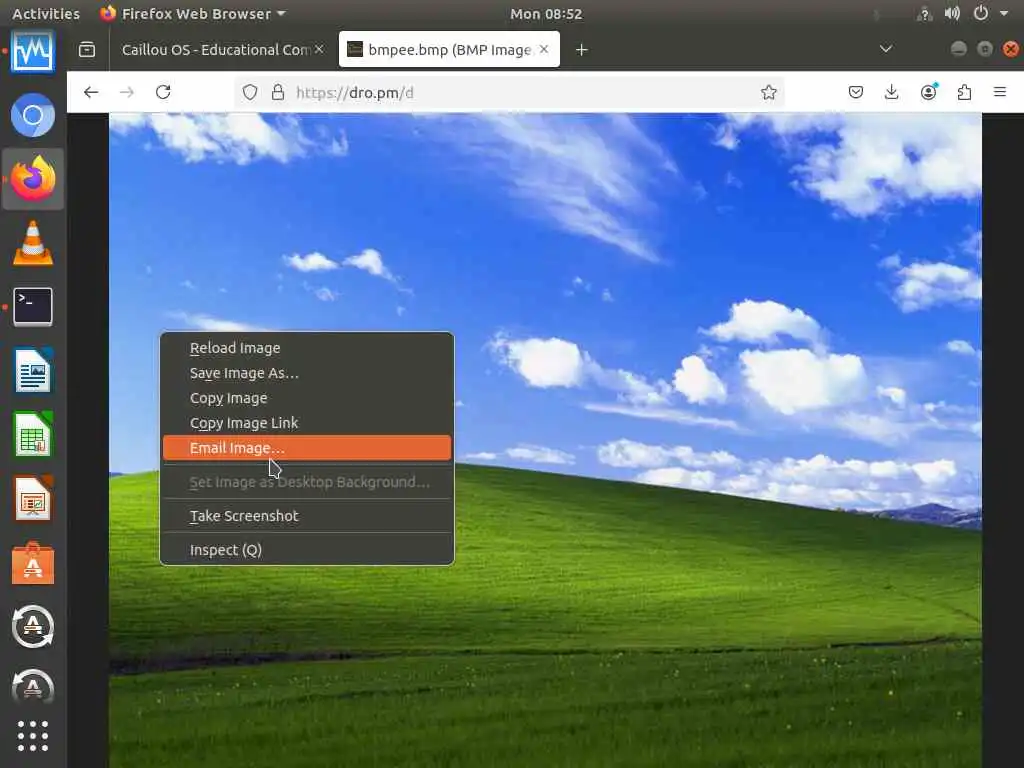The height and width of the screenshot is (768, 1024).
Task: Launch VLC media player from dock
Action: 33,243
